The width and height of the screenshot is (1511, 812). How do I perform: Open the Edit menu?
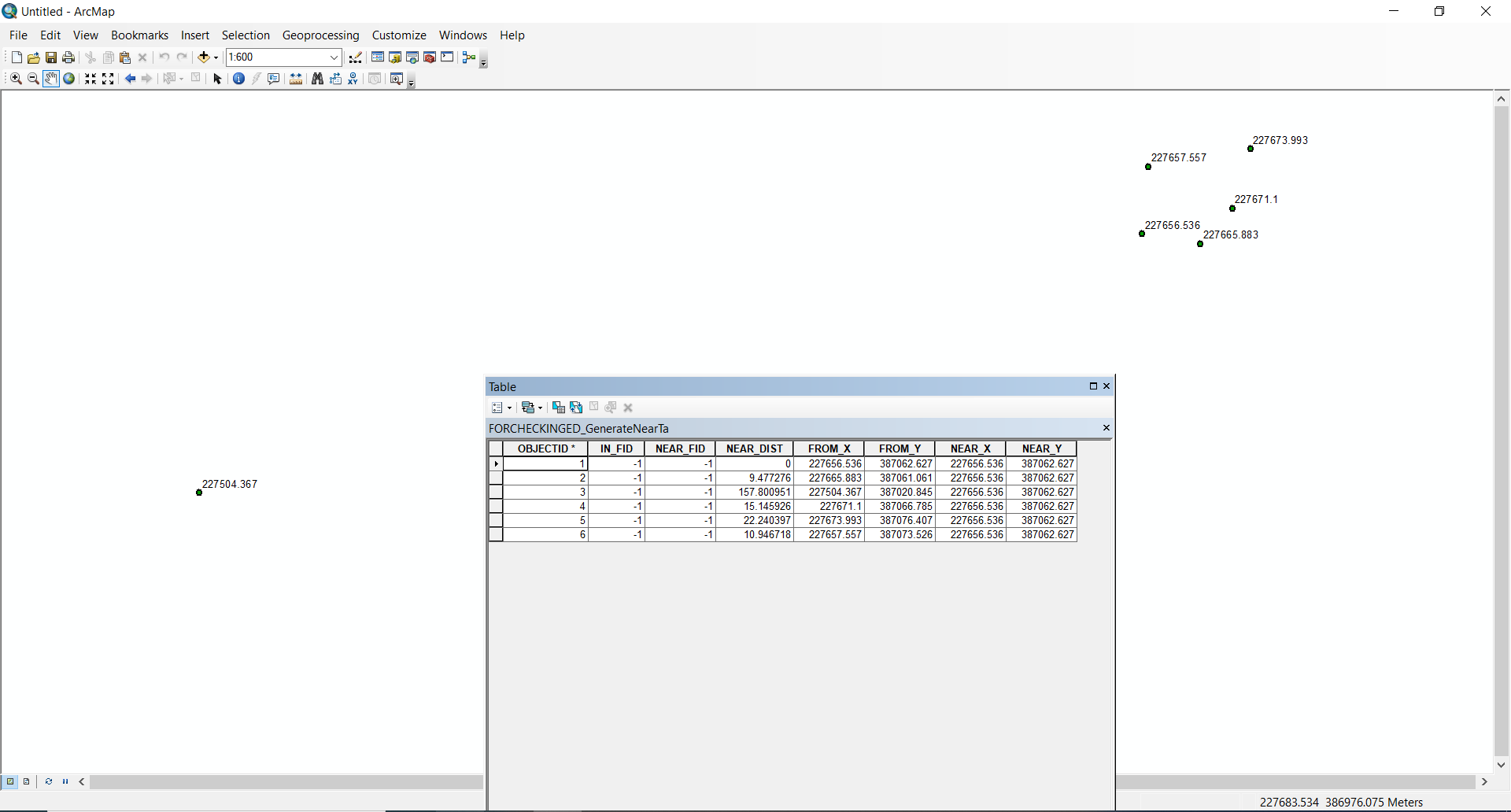click(50, 35)
